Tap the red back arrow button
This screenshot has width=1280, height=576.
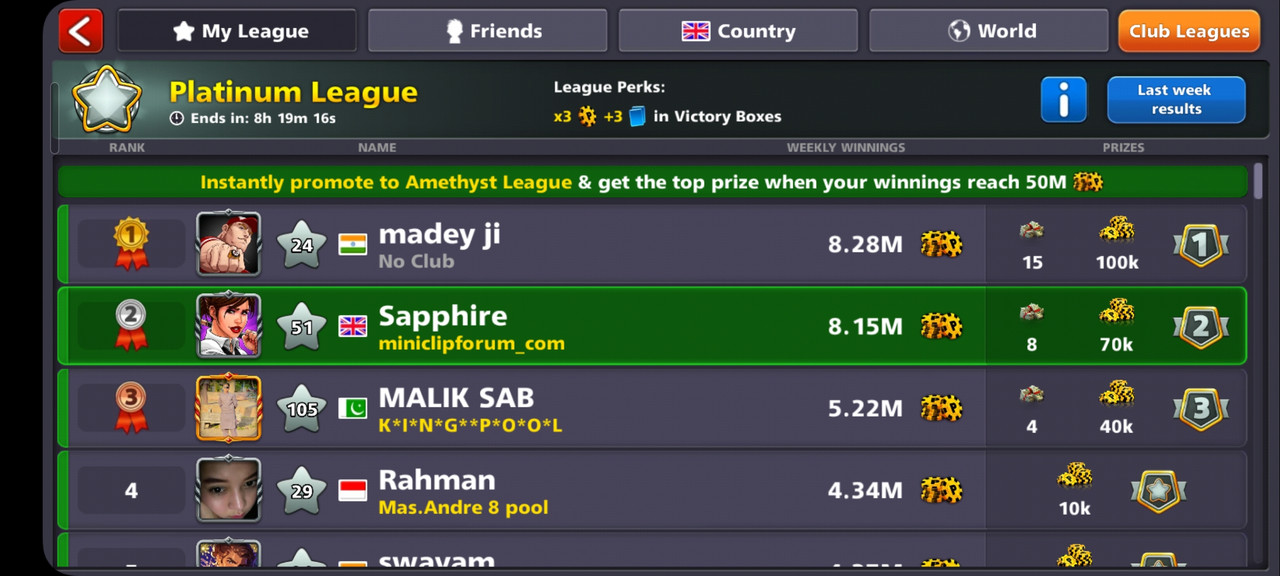(81, 31)
